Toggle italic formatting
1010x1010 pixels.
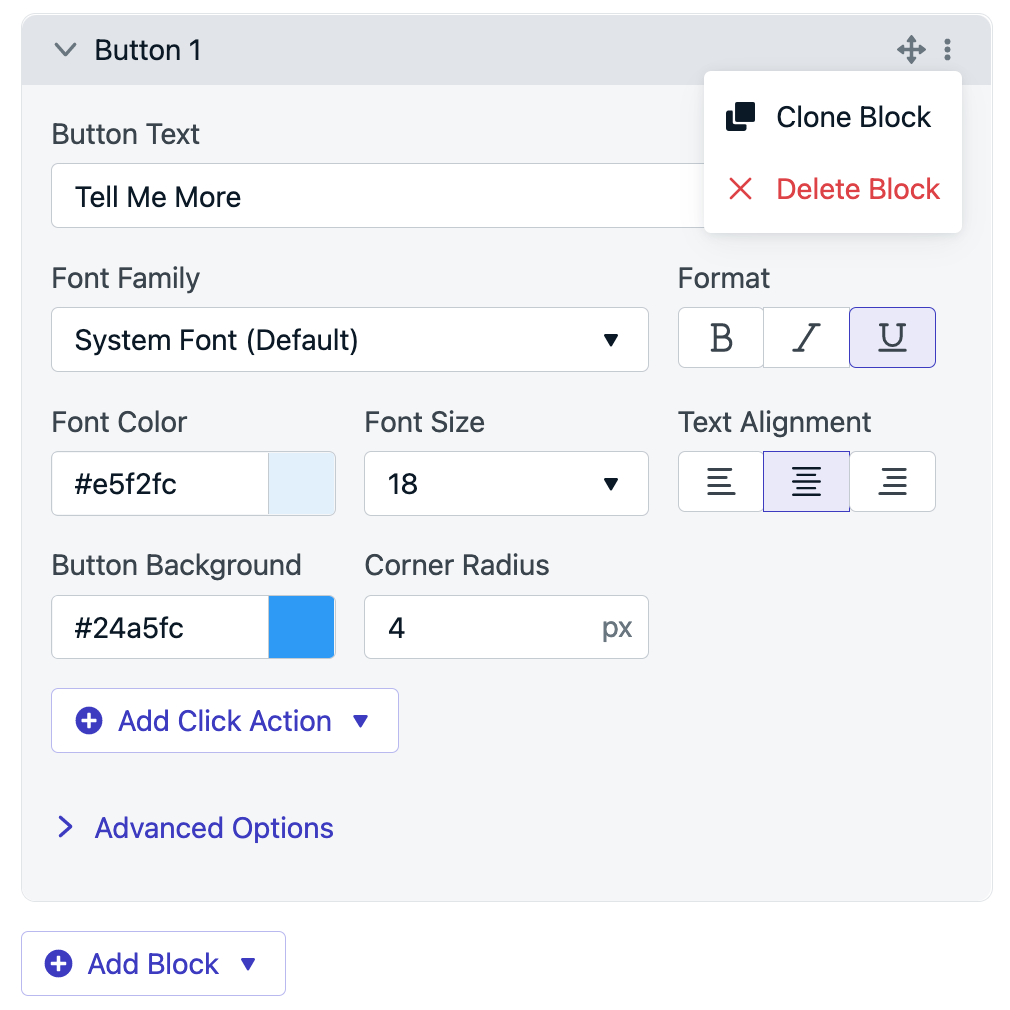[x=806, y=338]
